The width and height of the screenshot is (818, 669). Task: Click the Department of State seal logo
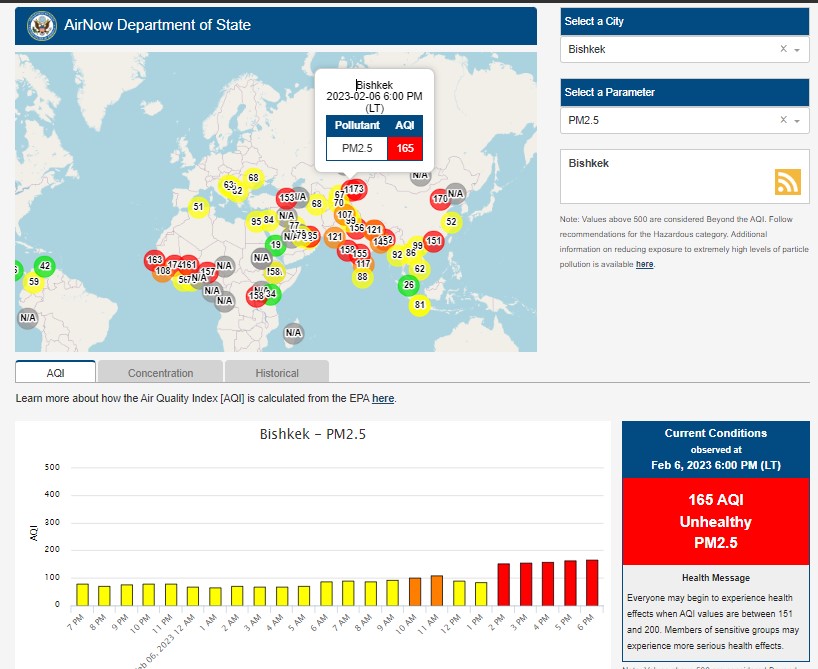42,25
